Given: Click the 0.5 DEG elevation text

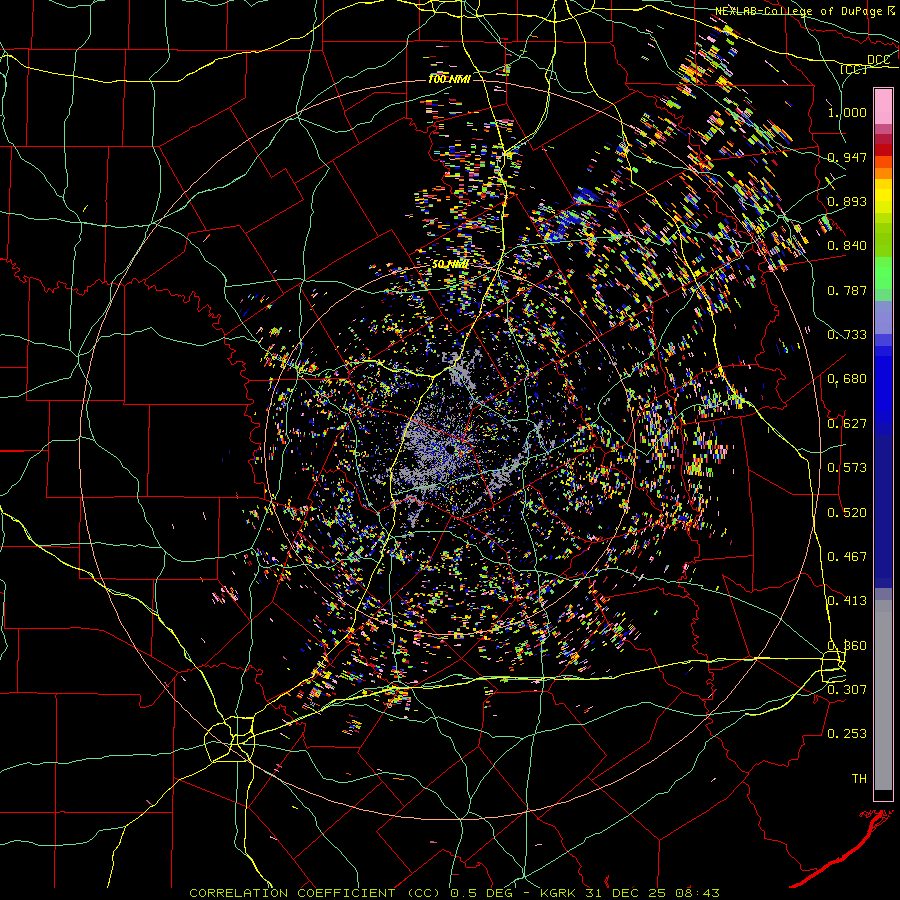Looking at the screenshot, I should click(482, 893).
